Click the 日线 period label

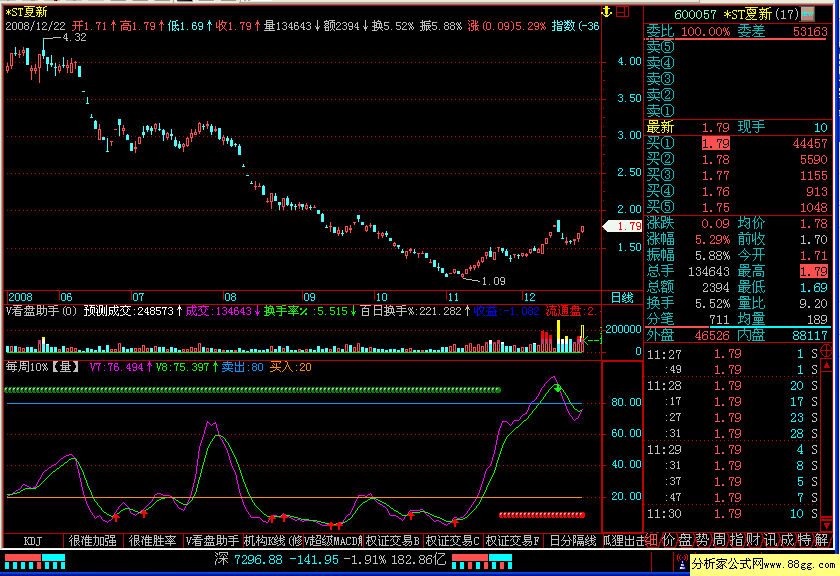[x=622, y=298]
